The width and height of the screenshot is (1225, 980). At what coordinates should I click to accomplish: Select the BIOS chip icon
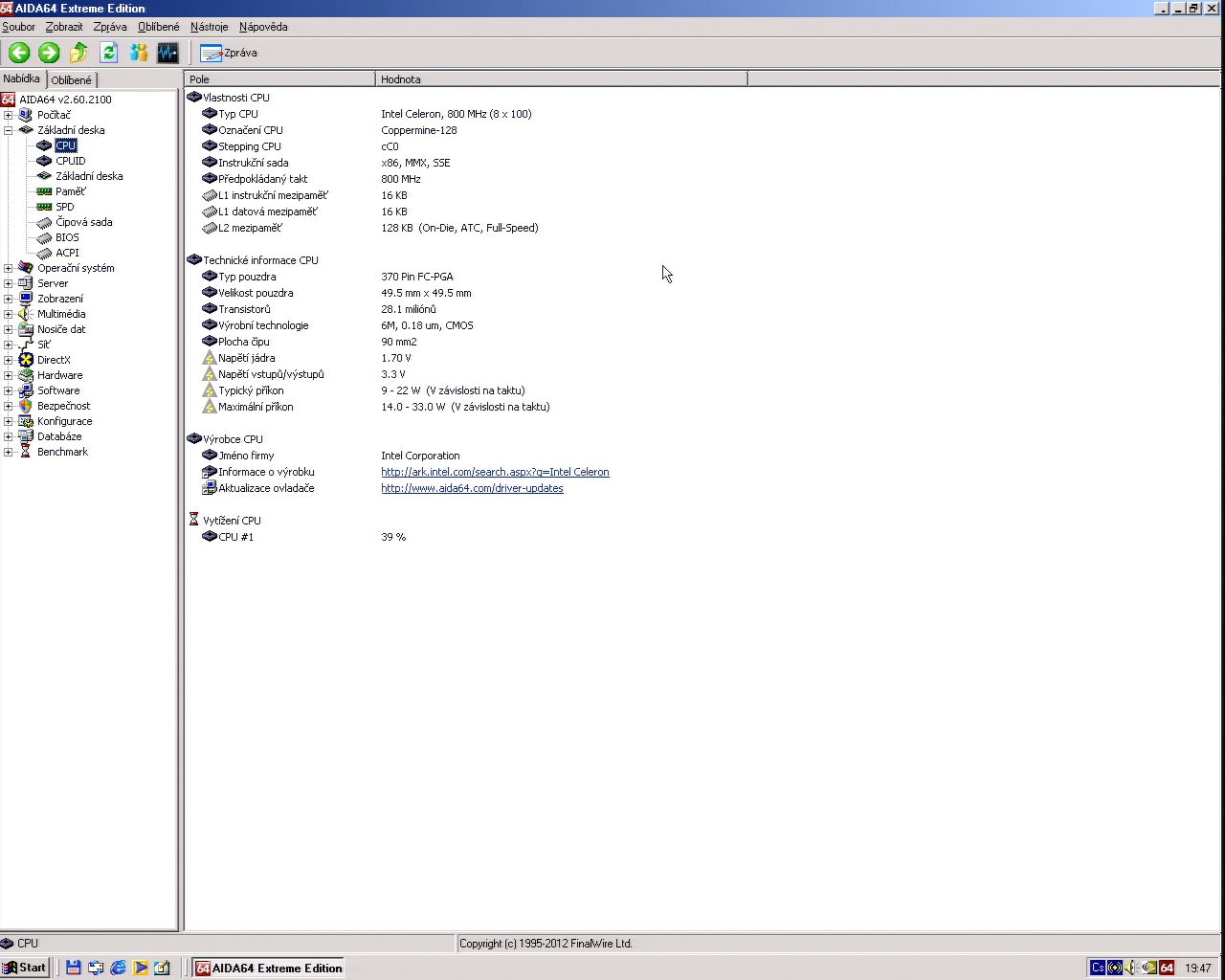coord(44,237)
